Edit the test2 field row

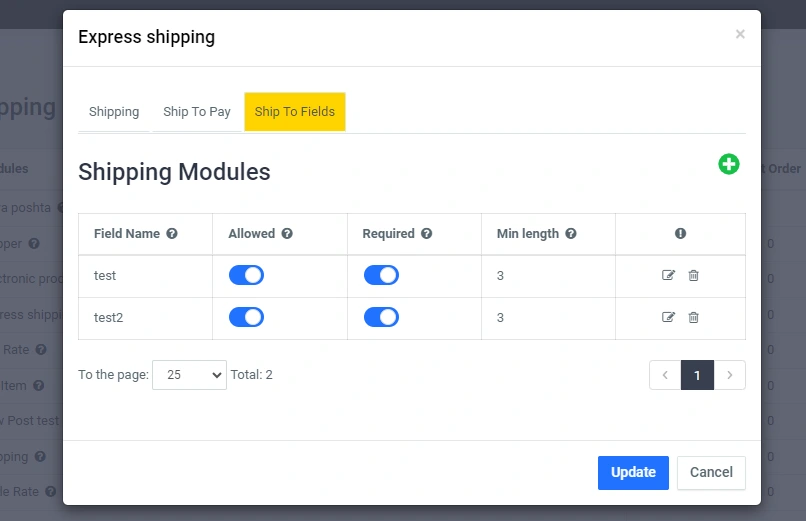[669, 317]
